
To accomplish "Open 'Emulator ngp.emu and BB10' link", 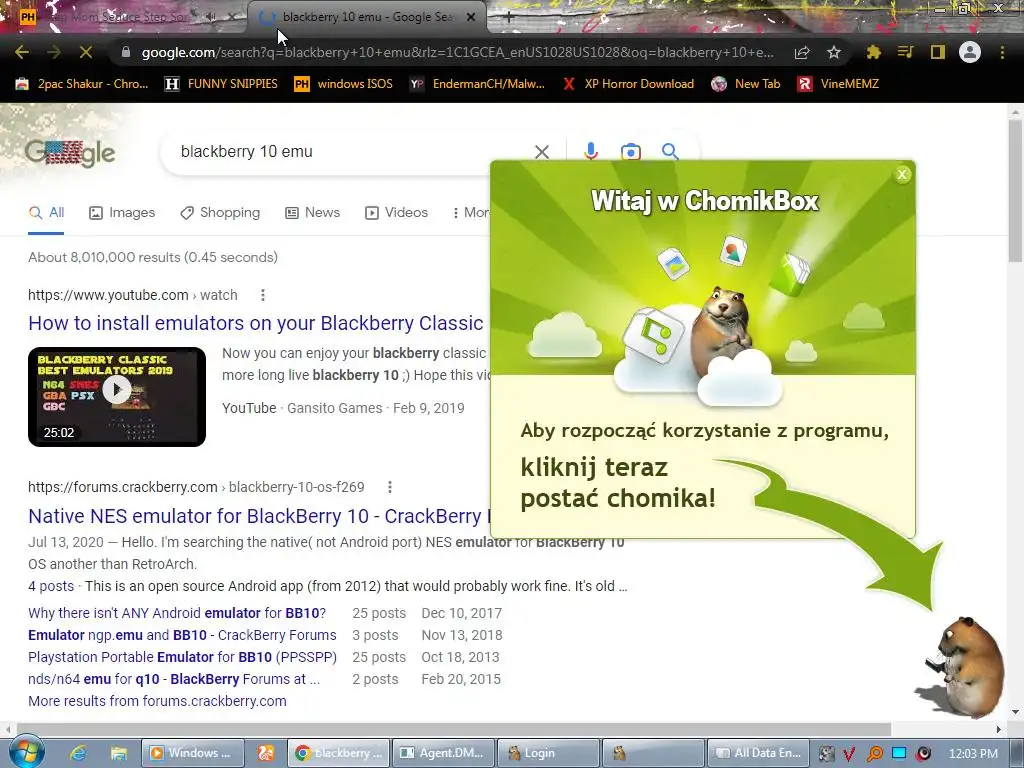I will pos(182,635).
